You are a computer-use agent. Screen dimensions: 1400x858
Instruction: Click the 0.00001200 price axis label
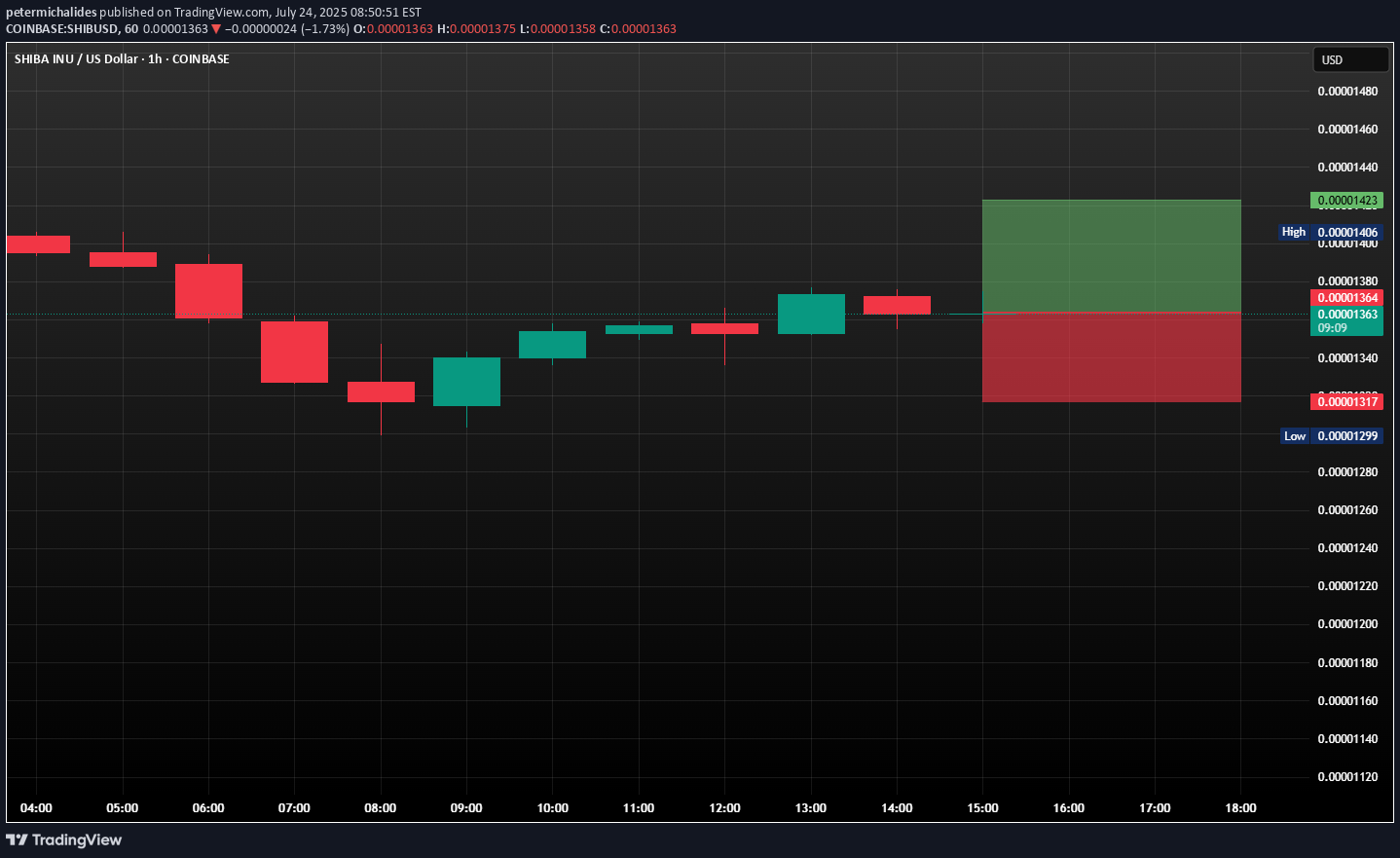click(x=1347, y=624)
